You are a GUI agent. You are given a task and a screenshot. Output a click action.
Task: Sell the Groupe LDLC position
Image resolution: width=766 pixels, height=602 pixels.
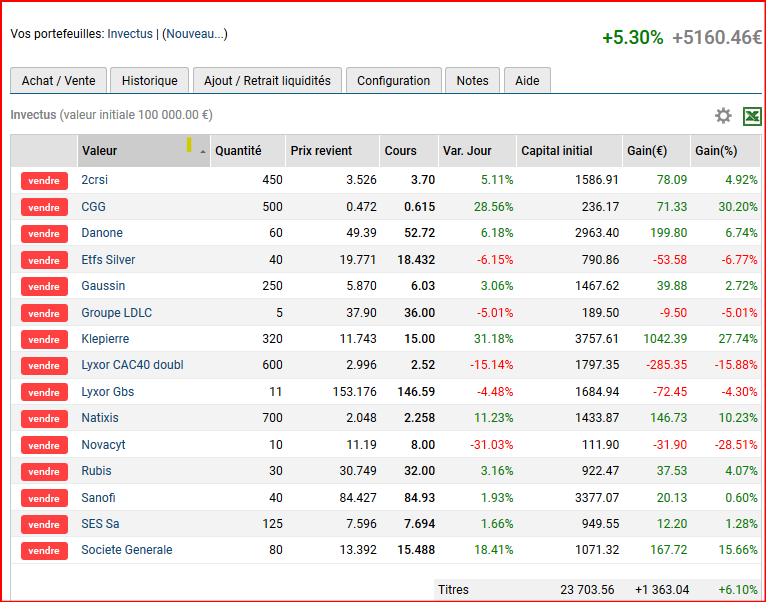tap(44, 313)
